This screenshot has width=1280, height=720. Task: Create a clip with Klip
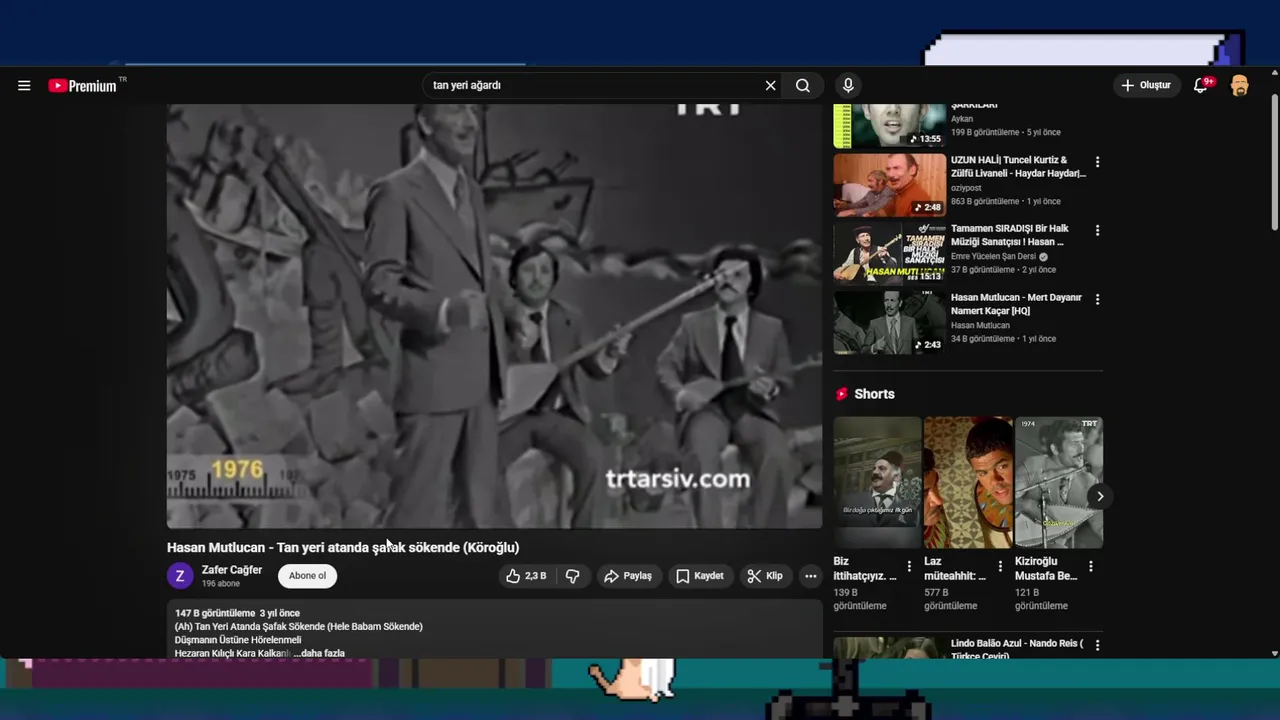click(x=765, y=576)
